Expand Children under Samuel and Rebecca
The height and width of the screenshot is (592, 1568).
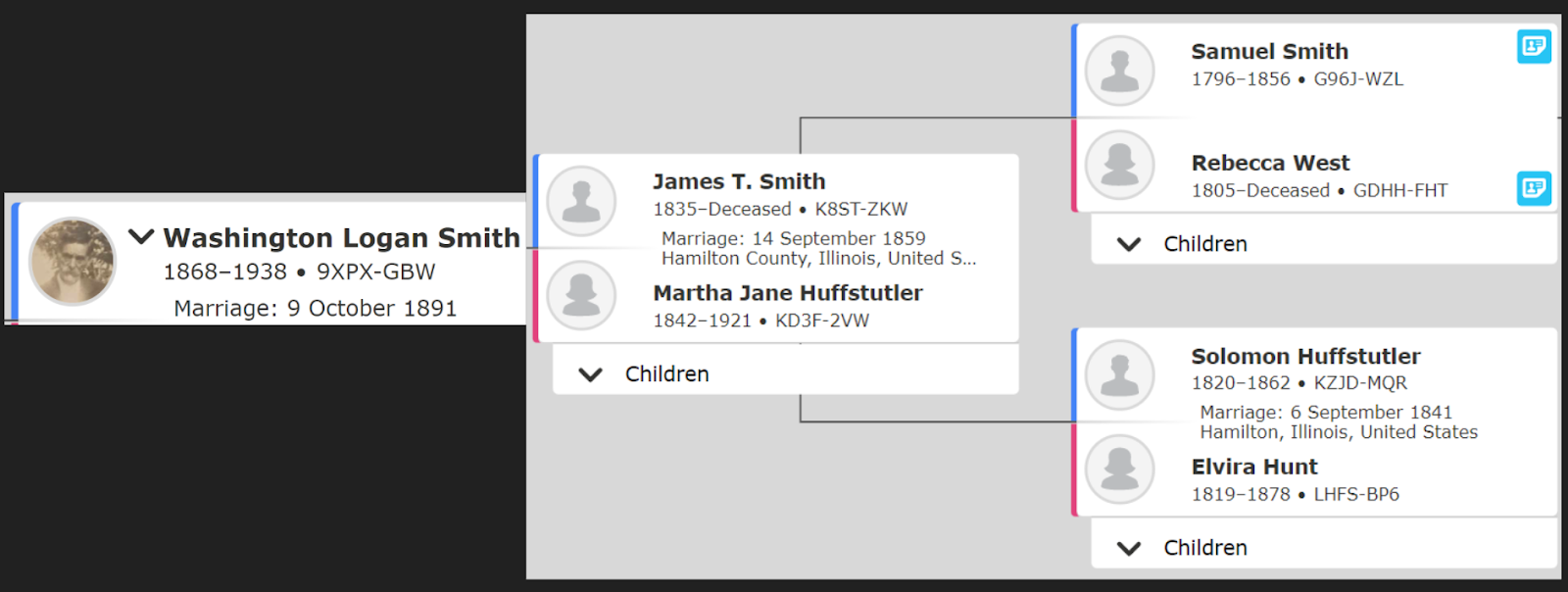[1129, 244]
